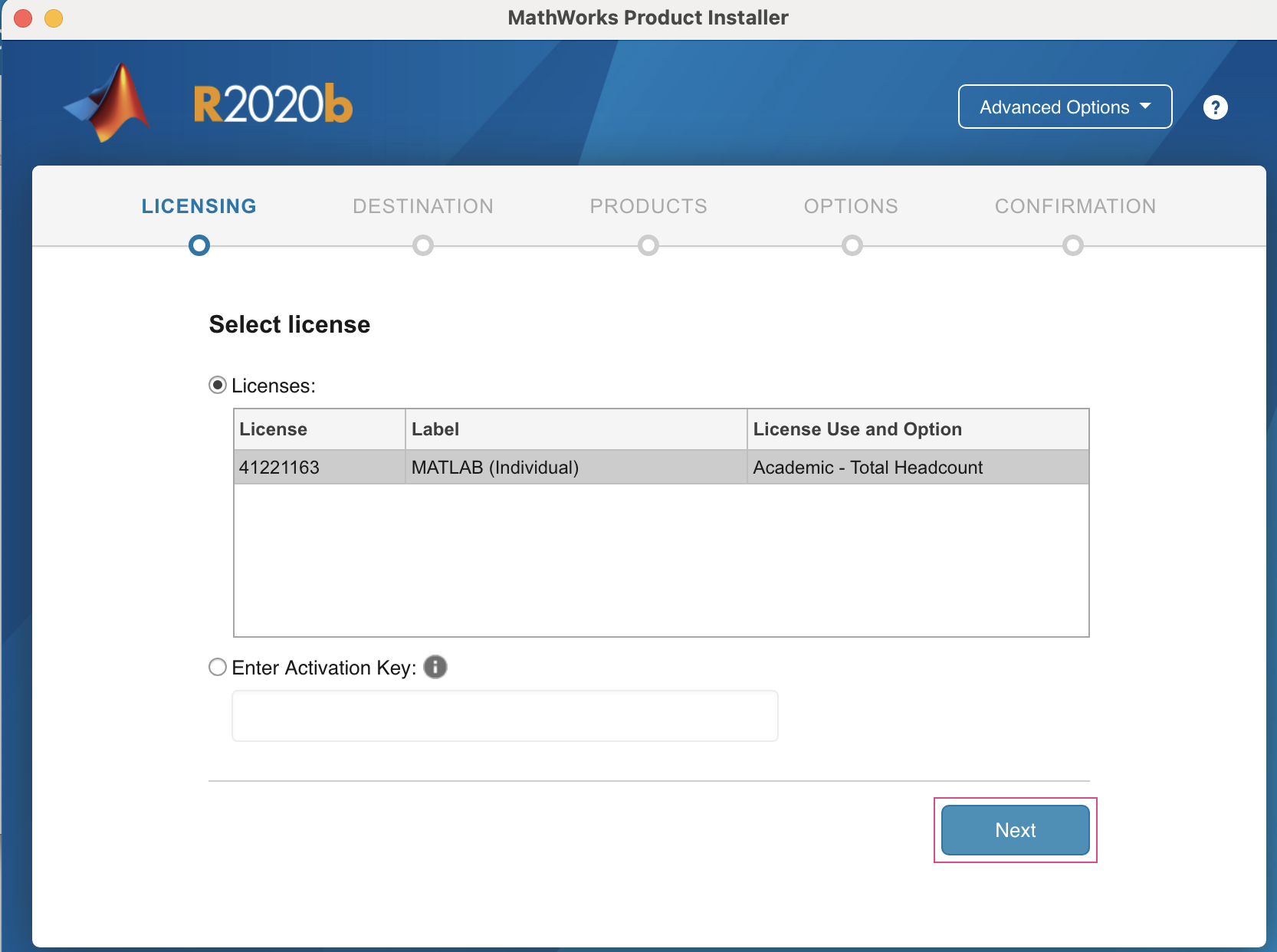Click the Options step circle marker
Viewport: 1277px width, 952px height.
852,245
